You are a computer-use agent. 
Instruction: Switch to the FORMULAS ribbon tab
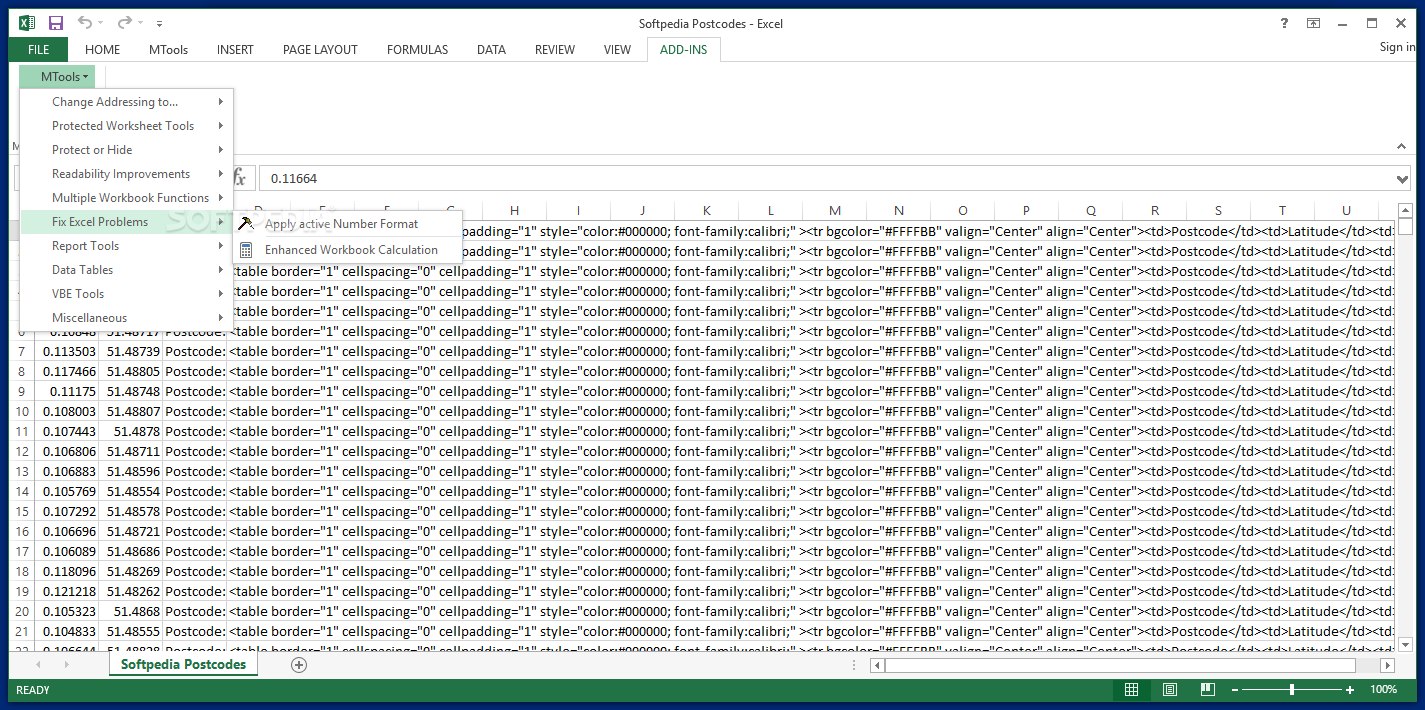tap(417, 49)
